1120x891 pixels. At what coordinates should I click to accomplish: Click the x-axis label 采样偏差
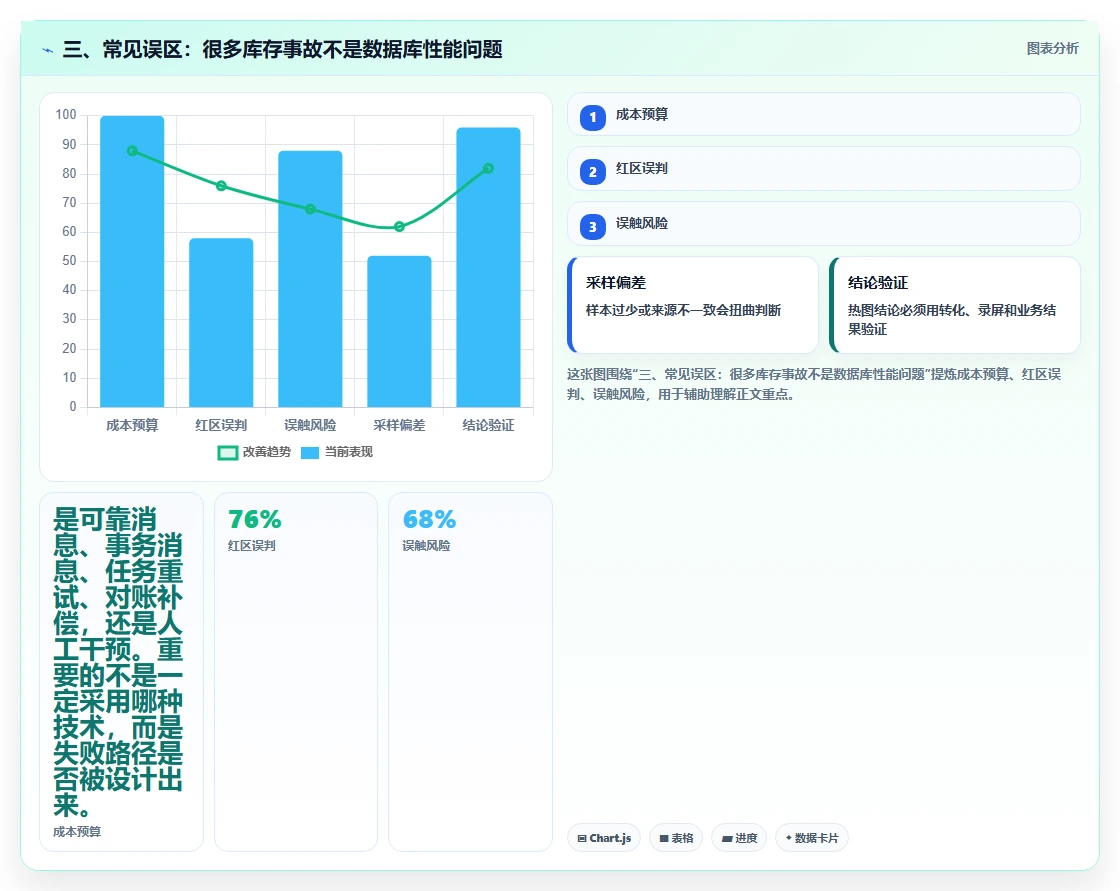tap(399, 425)
